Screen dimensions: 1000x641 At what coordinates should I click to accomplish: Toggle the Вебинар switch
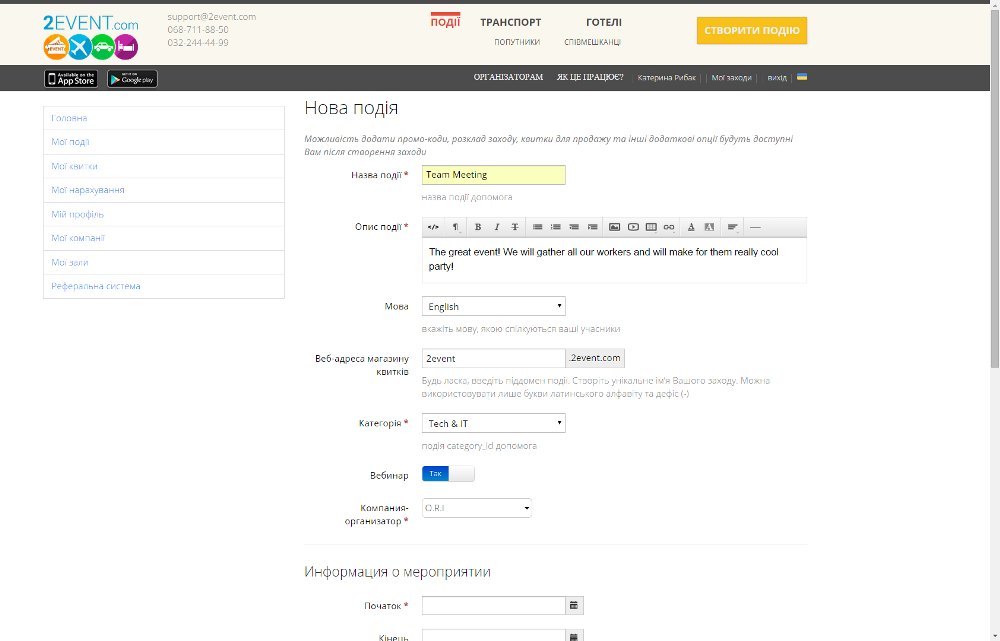coord(448,474)
